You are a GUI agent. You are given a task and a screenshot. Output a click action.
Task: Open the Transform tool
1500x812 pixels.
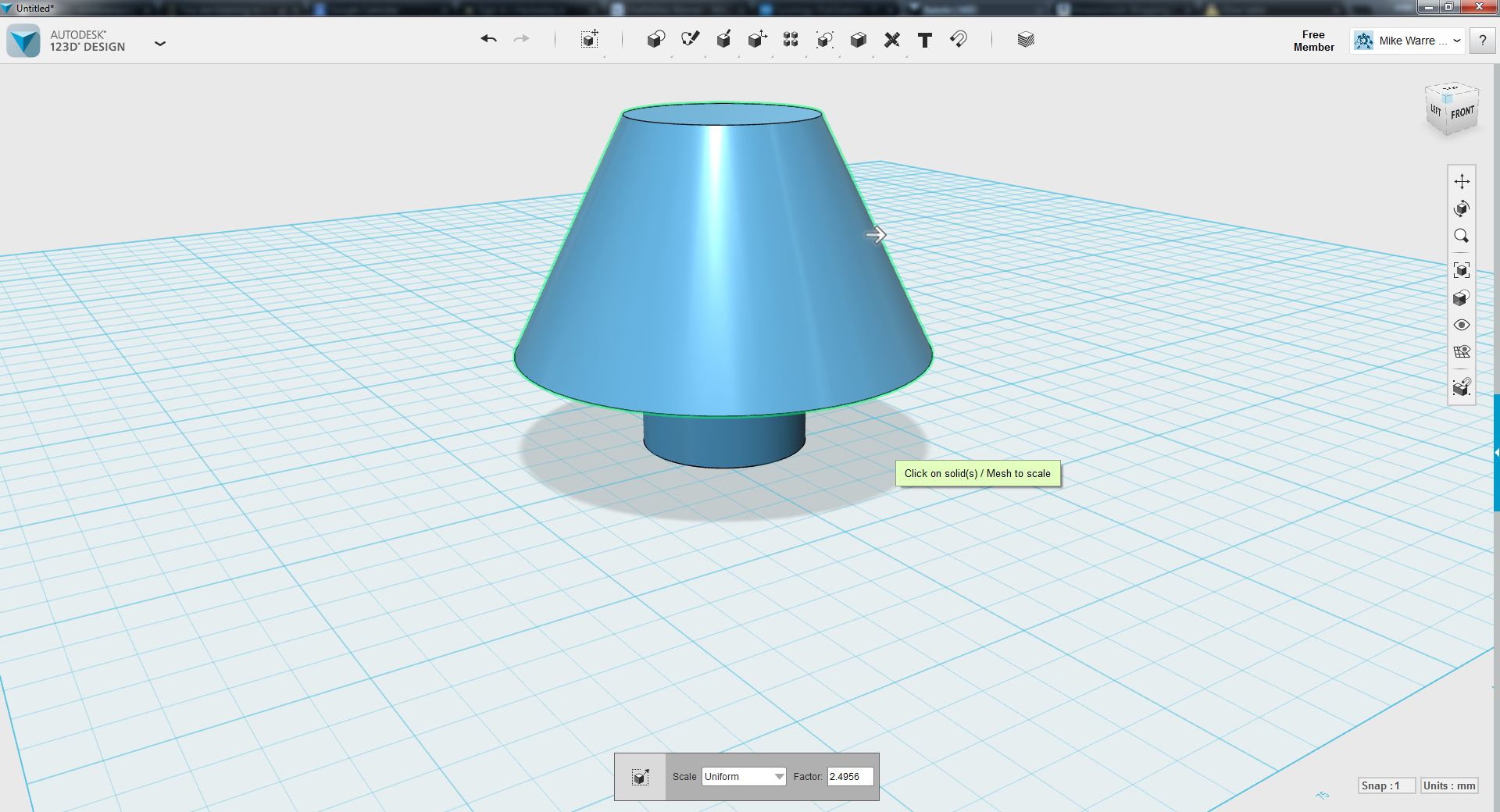click(590, 39)
